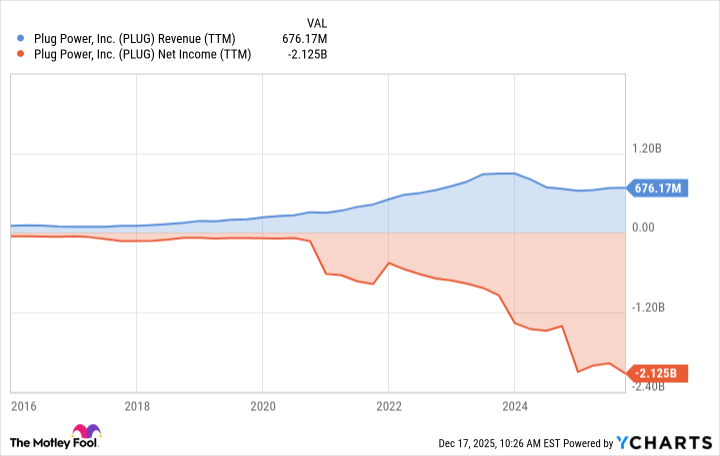Click the 2020 x-axis label

coord(262,407)
